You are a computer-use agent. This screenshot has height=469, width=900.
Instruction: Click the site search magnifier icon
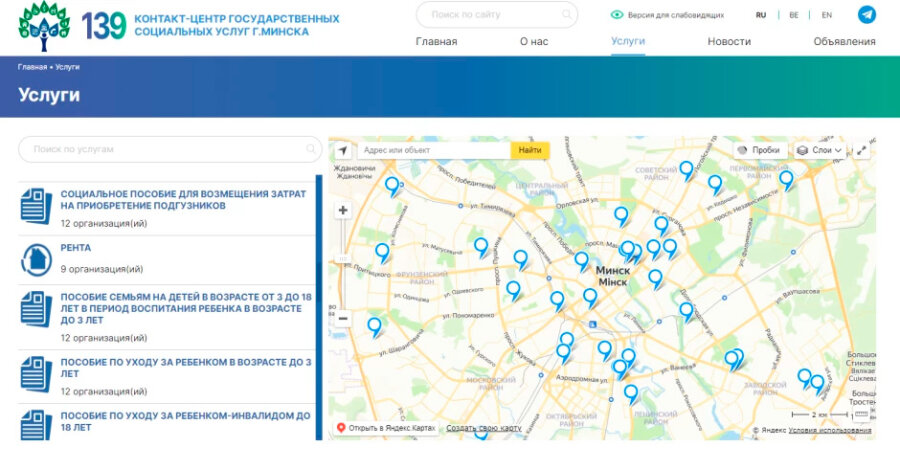click(x=567, y=14)
